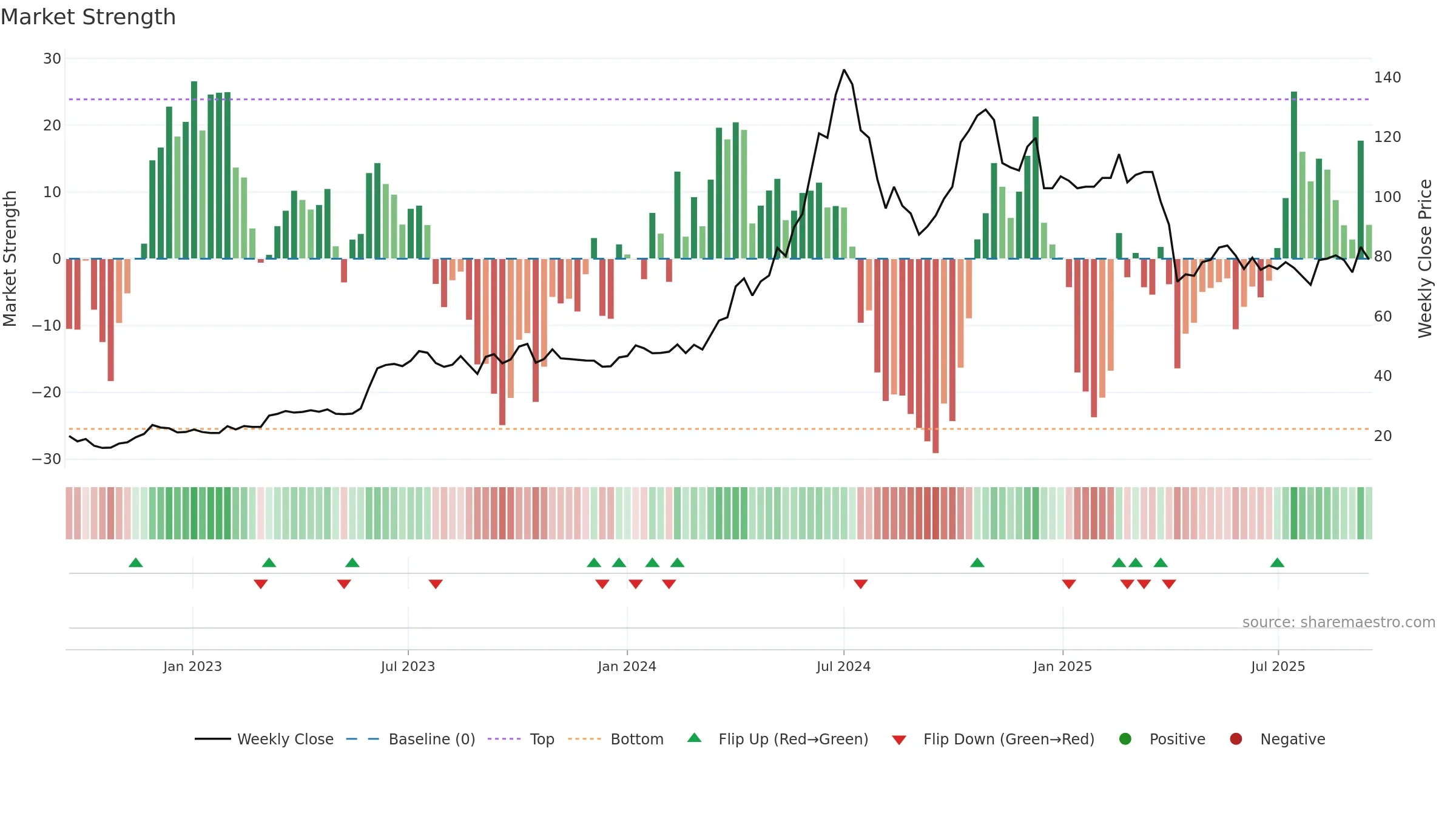The width and height of the screenshot is (1456, 819).
Task: Click the Jul 2025 x-axis label
Action: 1278,666
